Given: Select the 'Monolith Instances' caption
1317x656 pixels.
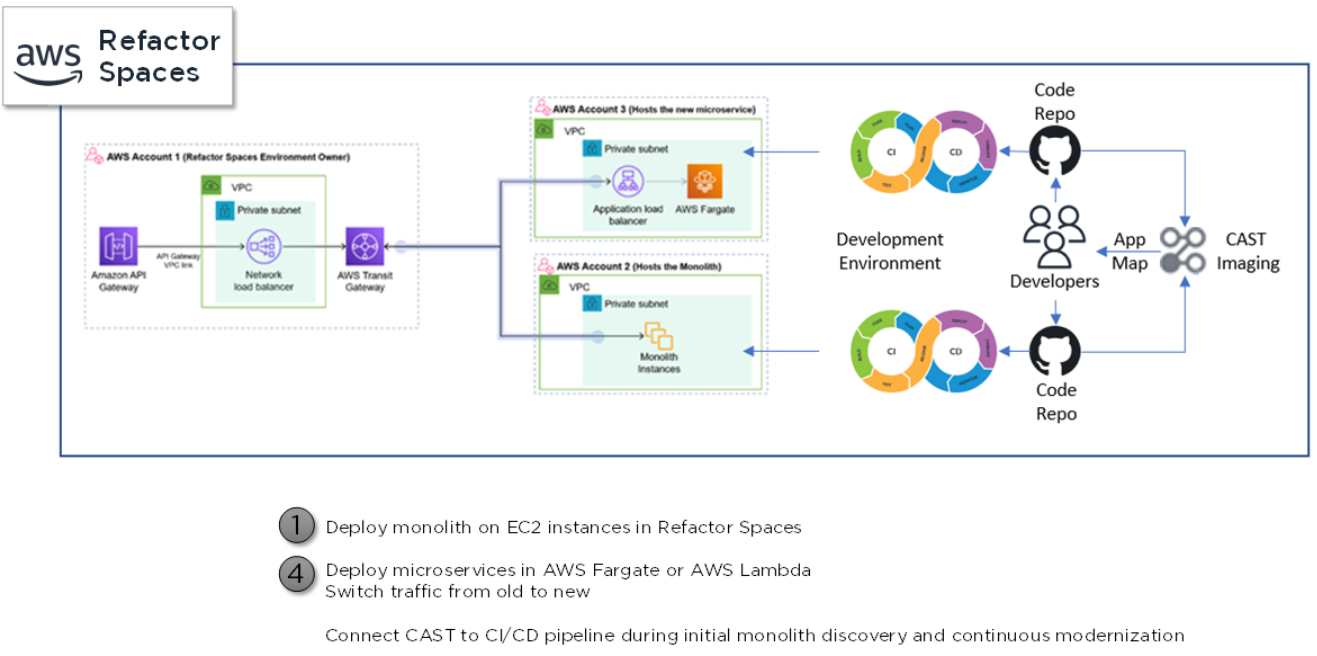Looking at the screenshot, I should pos(658,363).
